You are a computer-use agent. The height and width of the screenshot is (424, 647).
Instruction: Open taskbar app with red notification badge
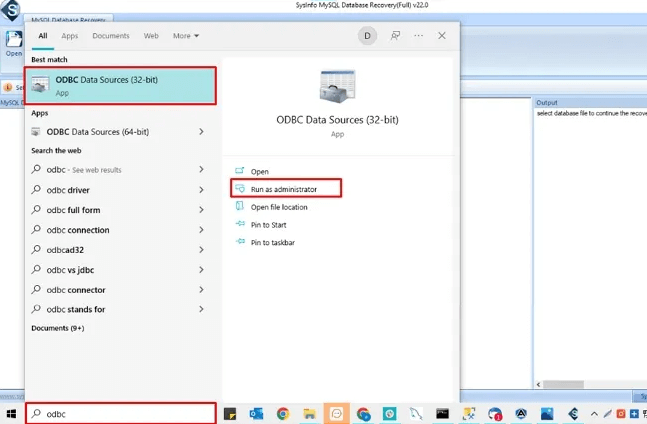pyautogui.click(x=495, y=414)
